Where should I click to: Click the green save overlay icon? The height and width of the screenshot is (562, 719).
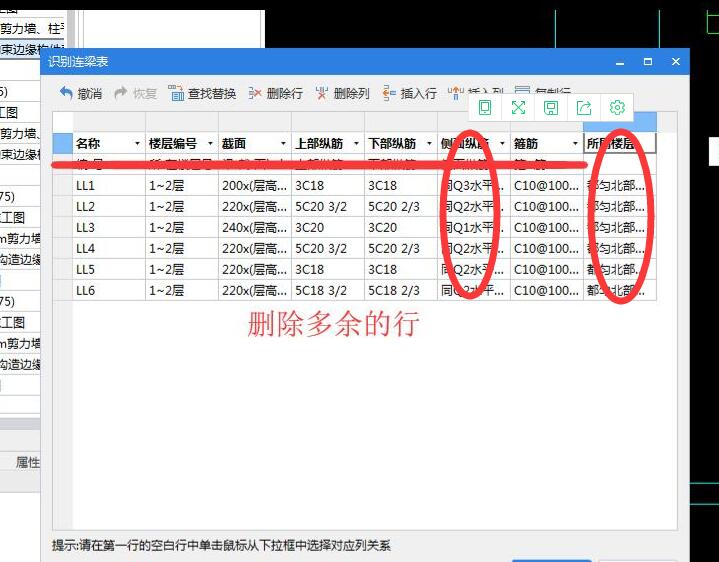[551, 108]
